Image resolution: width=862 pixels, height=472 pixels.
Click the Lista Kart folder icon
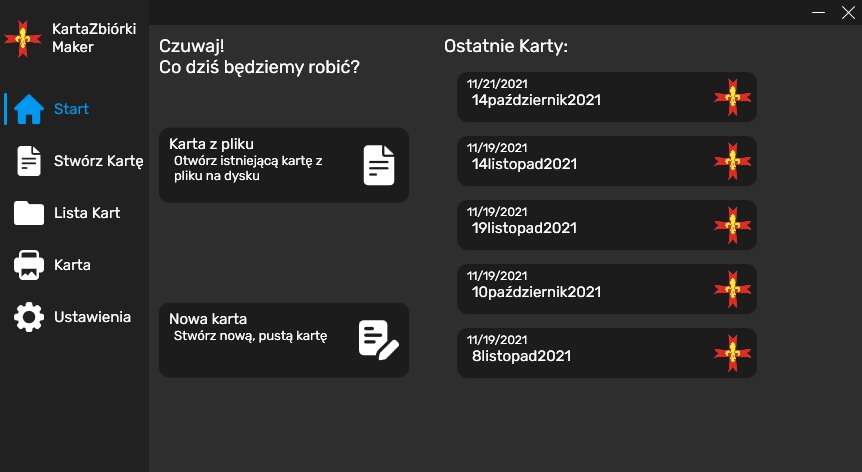pos(29,213)
